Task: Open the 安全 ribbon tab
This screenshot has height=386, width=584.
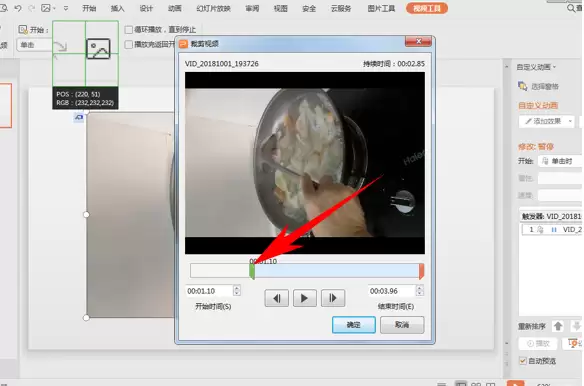Action: 309,8
